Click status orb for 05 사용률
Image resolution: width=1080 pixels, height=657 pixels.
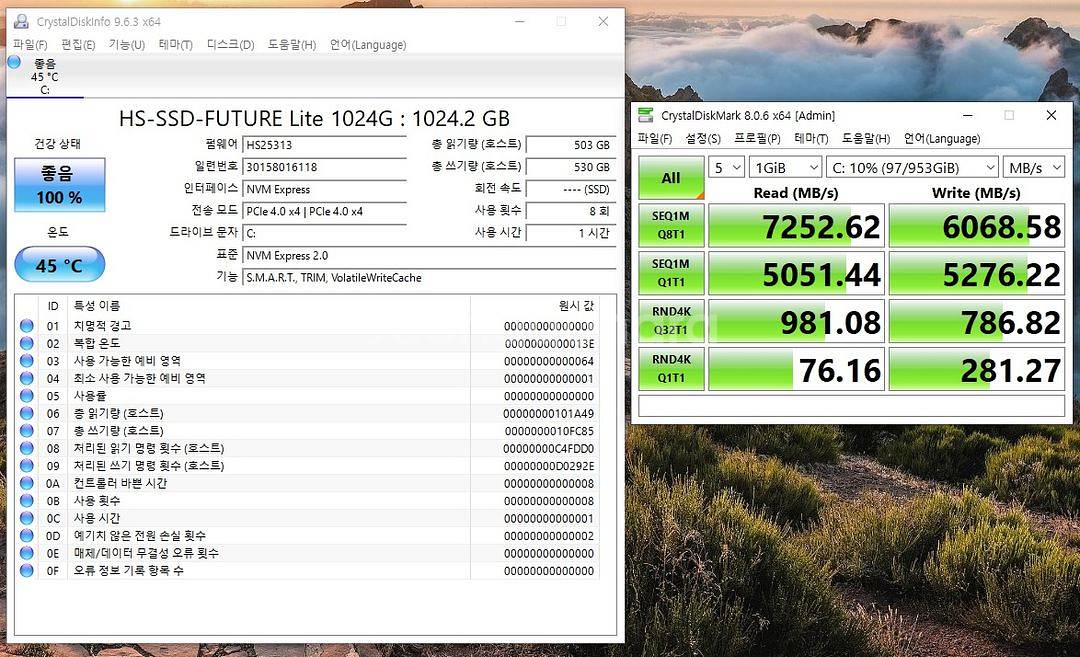pyautogui.click(x=27, y=396)
